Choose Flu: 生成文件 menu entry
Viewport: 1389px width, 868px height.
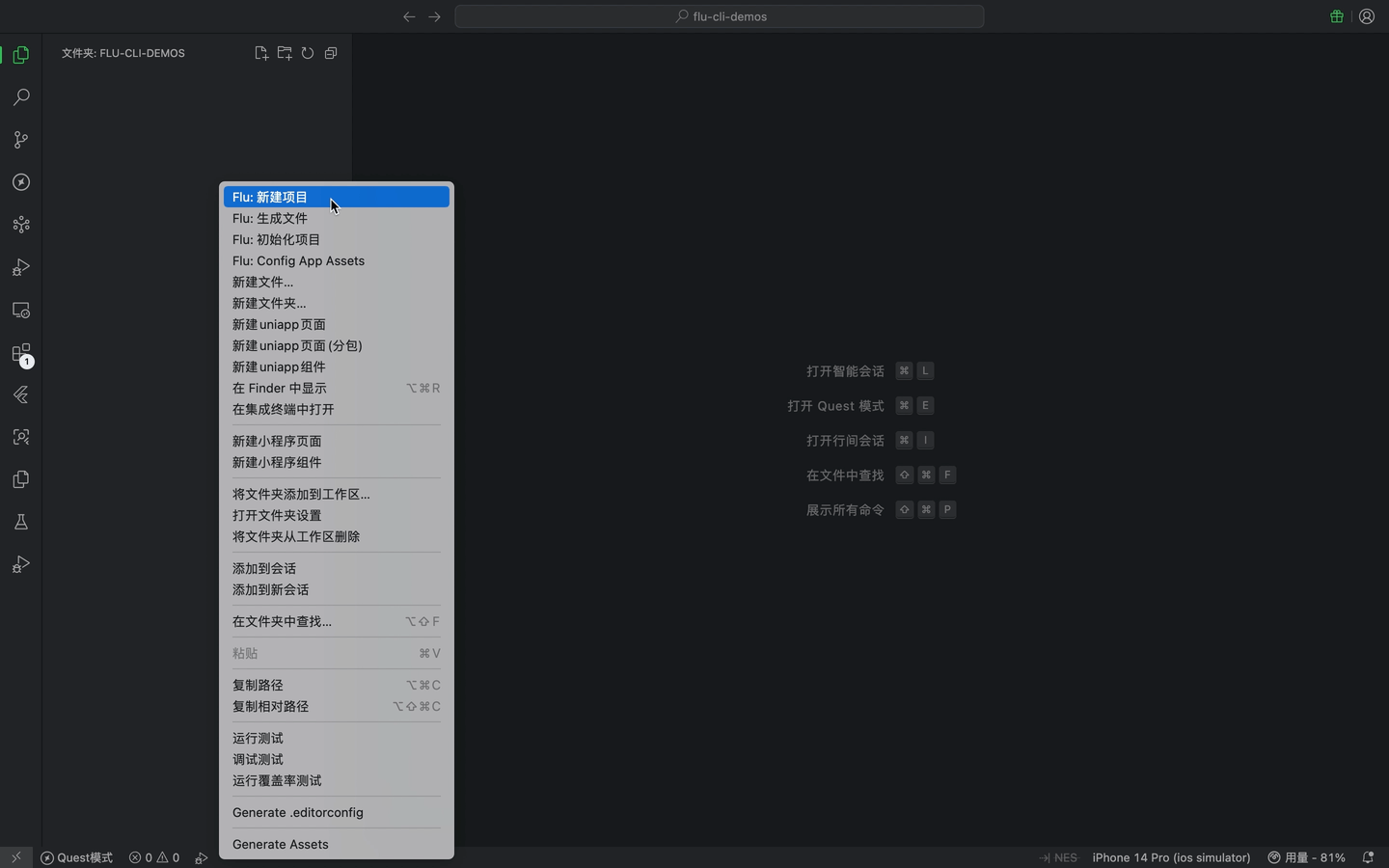[337, 218]
